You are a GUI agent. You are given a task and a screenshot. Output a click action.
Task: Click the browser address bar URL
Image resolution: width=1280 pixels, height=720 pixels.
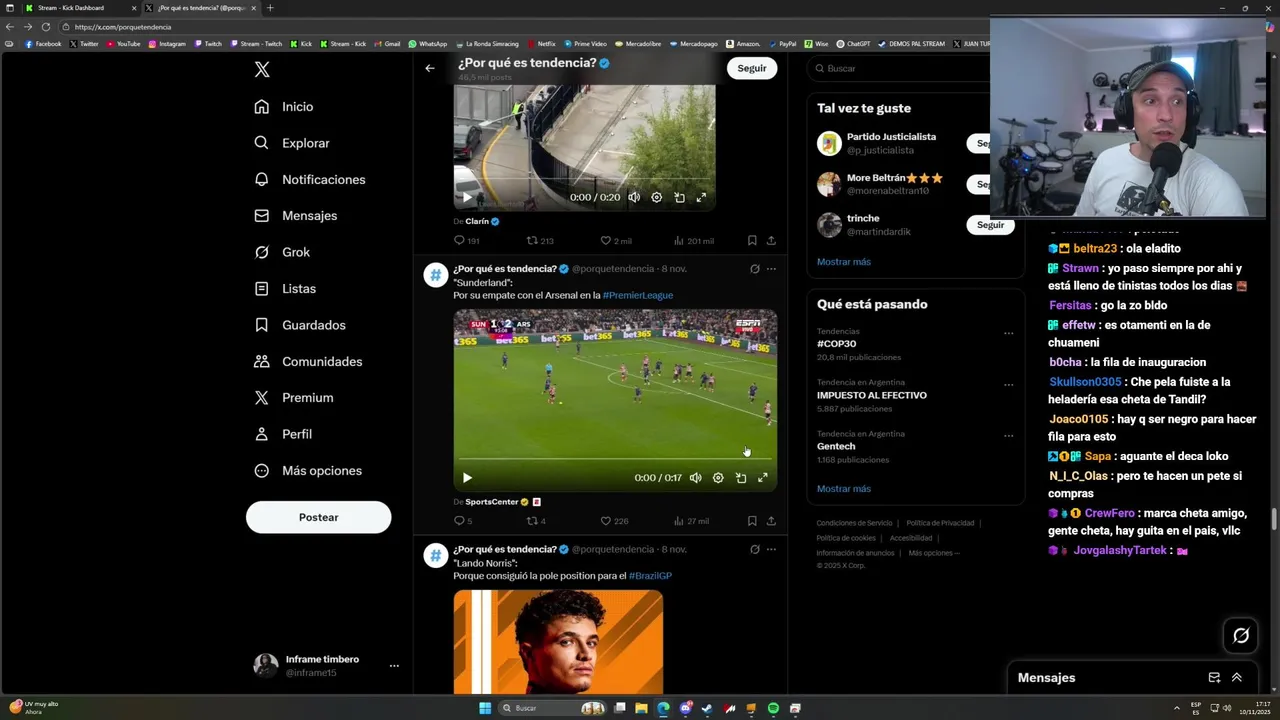pyautogui.click(x=123, y=27)
